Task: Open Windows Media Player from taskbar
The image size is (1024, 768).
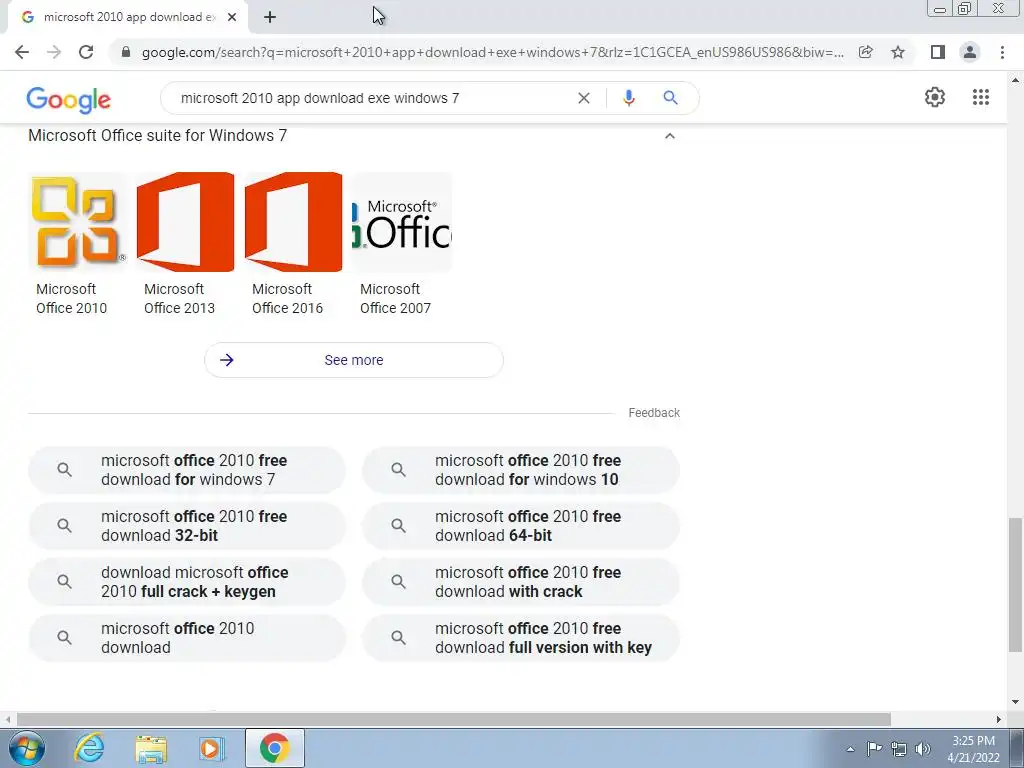Action: point(211,748)
